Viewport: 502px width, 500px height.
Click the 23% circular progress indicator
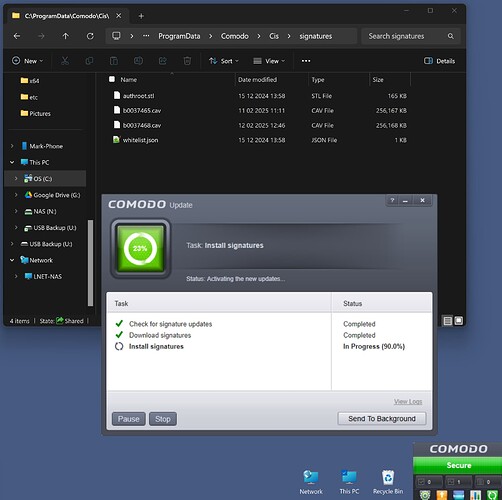coord(140,248)
